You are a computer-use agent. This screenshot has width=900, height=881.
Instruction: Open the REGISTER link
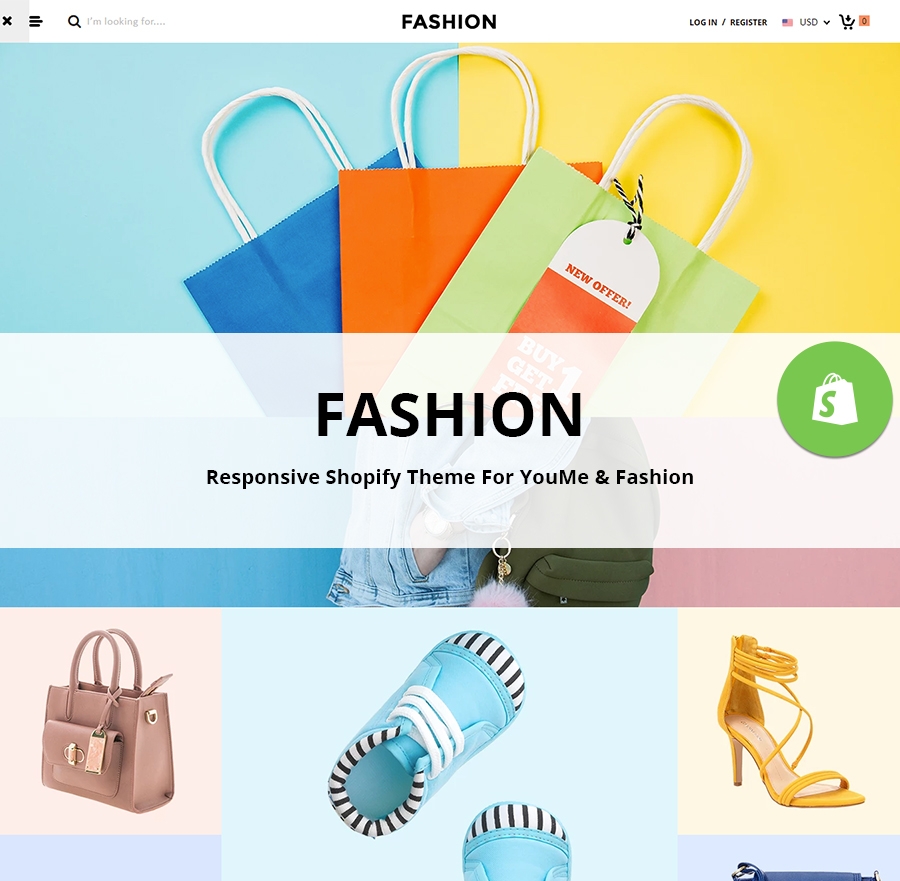(x=748, y=22)
